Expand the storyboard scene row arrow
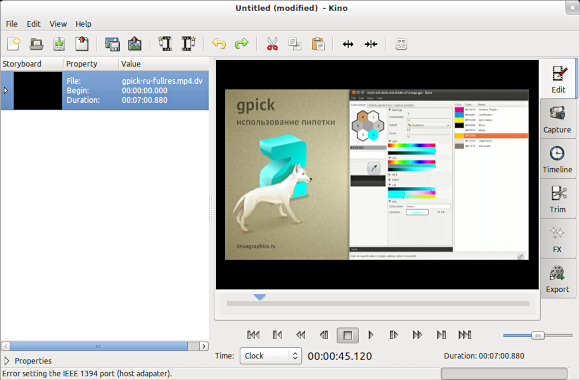 pyautogui.click(x=6, y=90)
